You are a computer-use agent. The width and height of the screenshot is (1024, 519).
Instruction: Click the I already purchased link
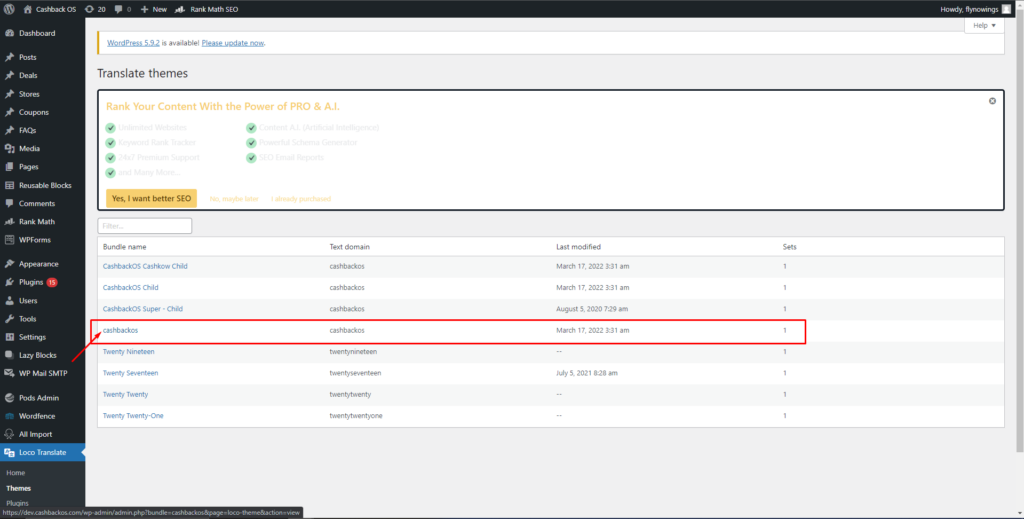tap(301, 199)
